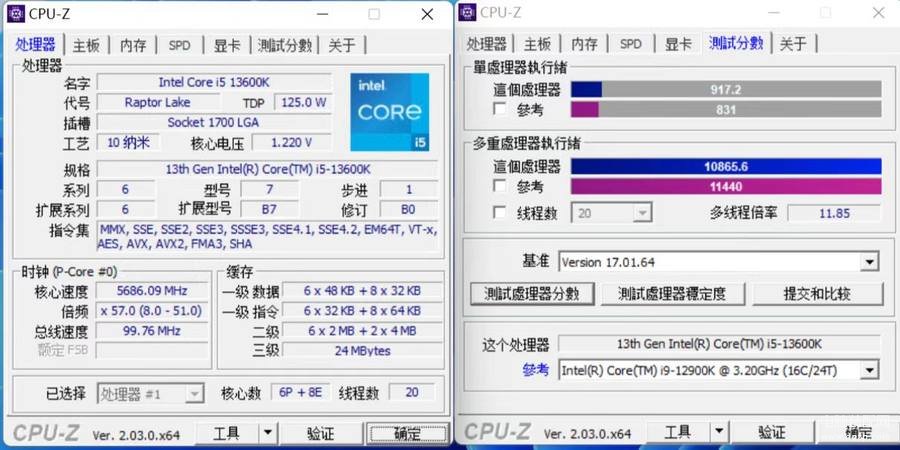Select 測試分數 tab in right window

(x=736, y=43)
